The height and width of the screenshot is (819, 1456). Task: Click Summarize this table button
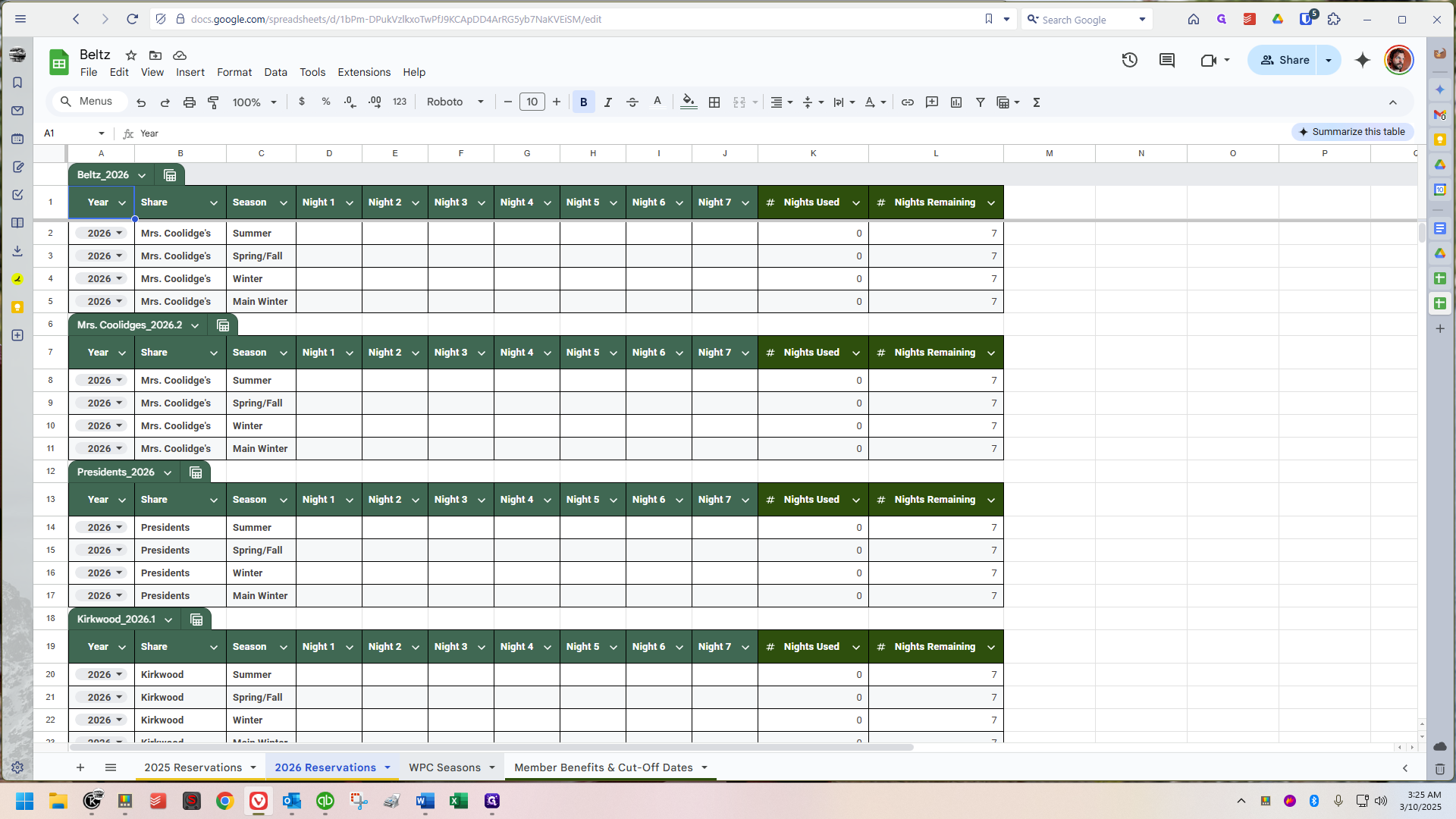1351,132
